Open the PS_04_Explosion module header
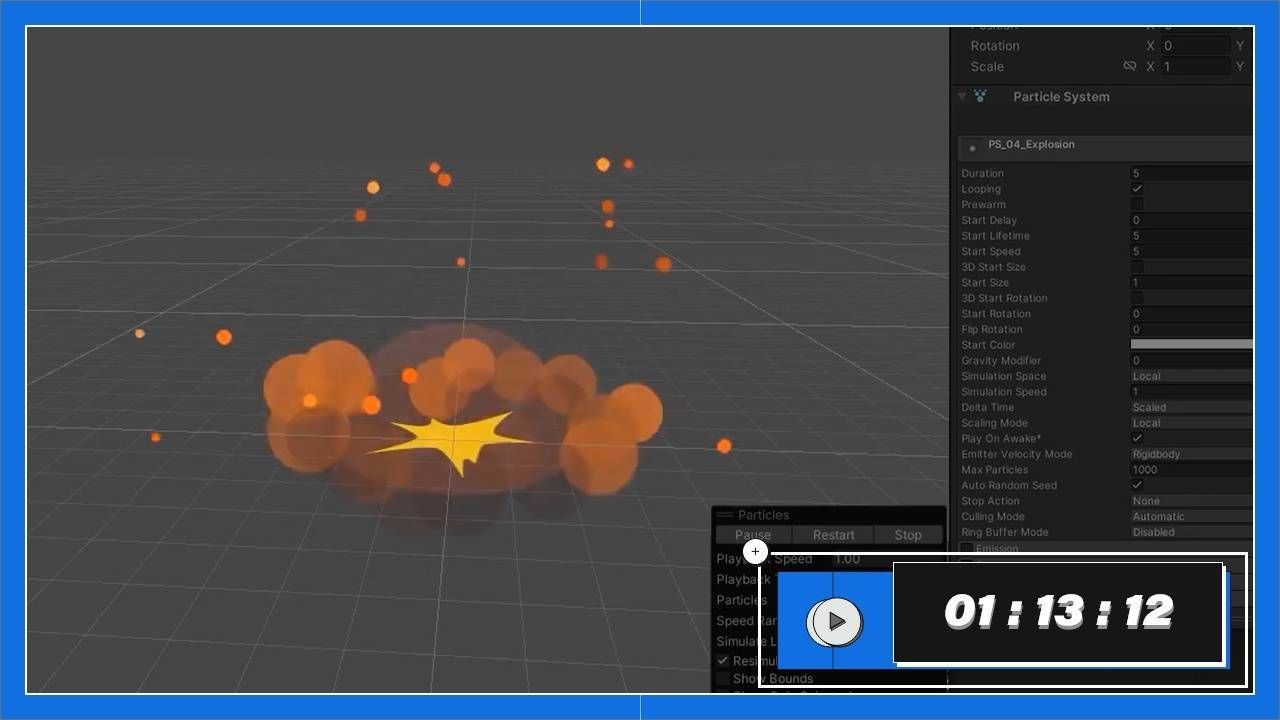 (x=1105, y=147)
